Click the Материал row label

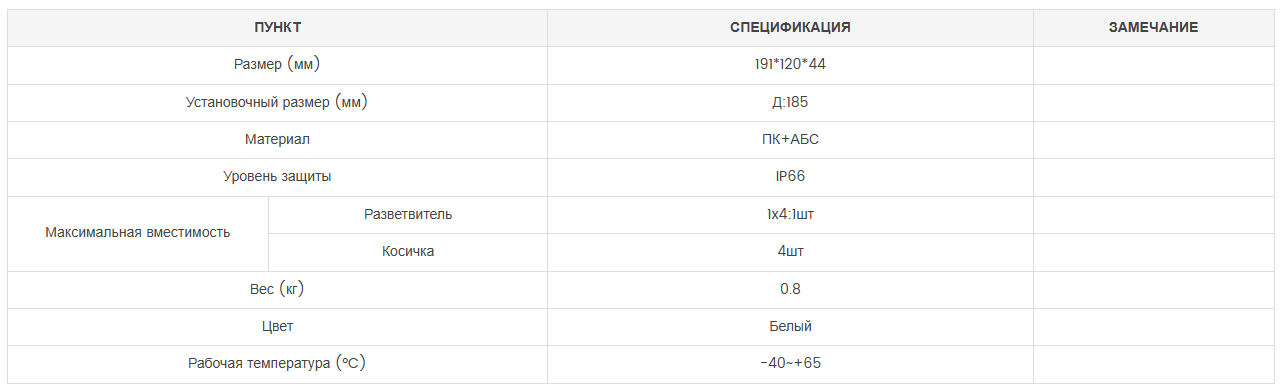pos(277,140)
